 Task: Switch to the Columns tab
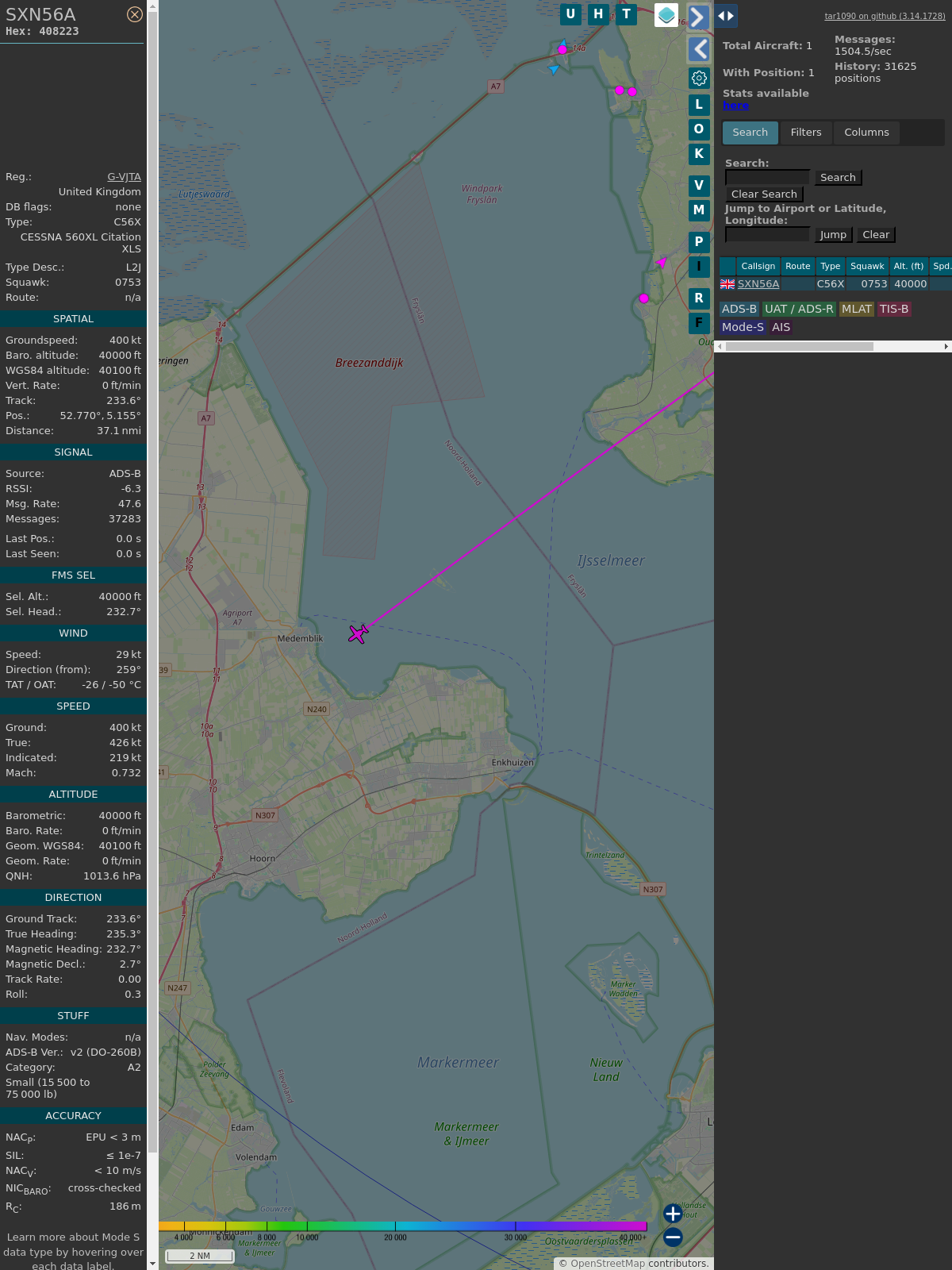click(x=866, y=133)
